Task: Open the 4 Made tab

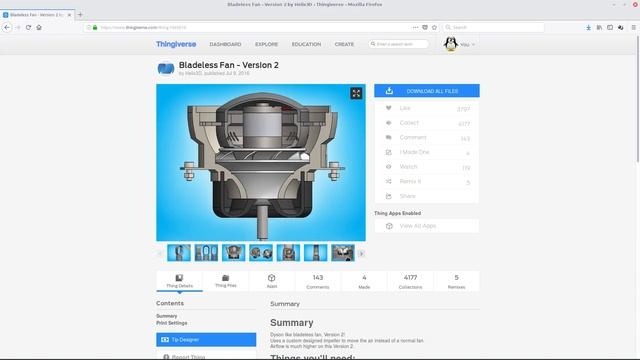Action: tap(364, 281)
